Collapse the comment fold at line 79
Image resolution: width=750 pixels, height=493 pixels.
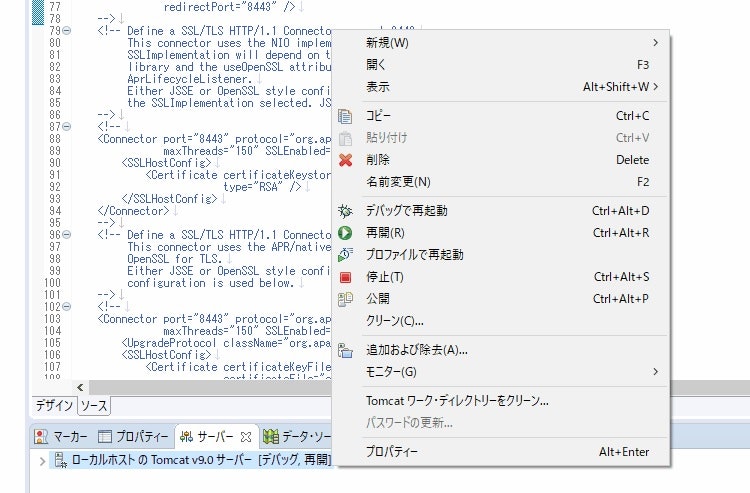point(67,31)
